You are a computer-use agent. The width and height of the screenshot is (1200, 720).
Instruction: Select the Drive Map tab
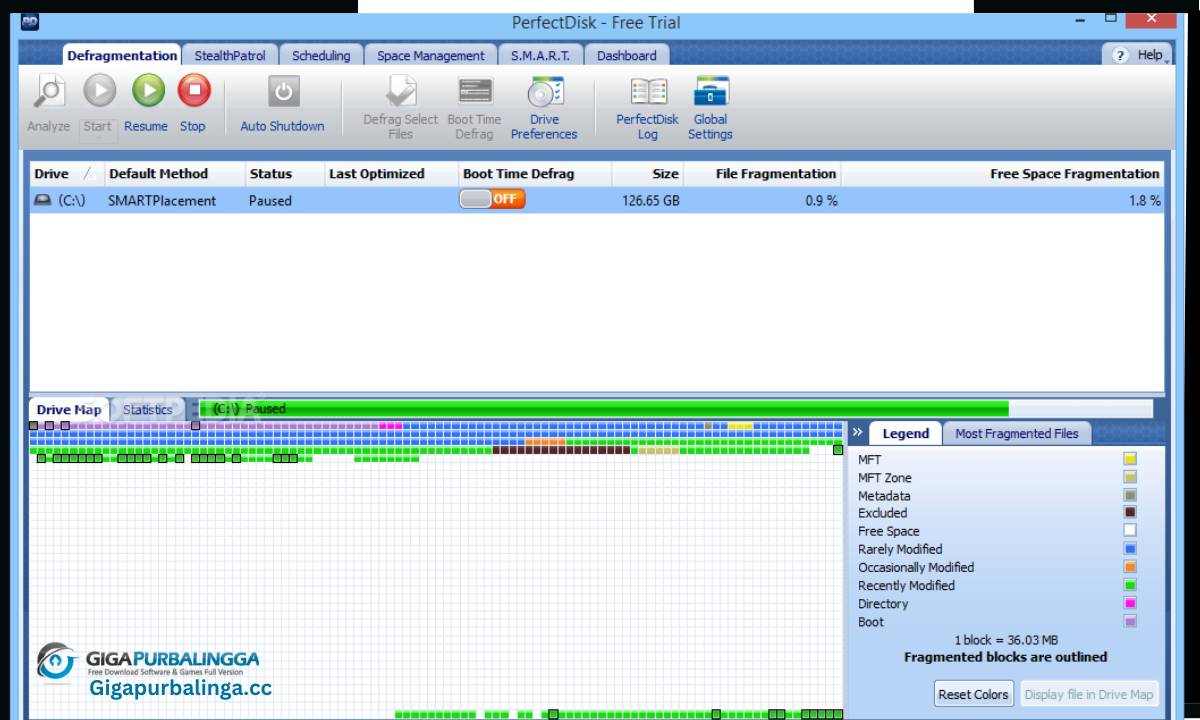coord(69,410)
